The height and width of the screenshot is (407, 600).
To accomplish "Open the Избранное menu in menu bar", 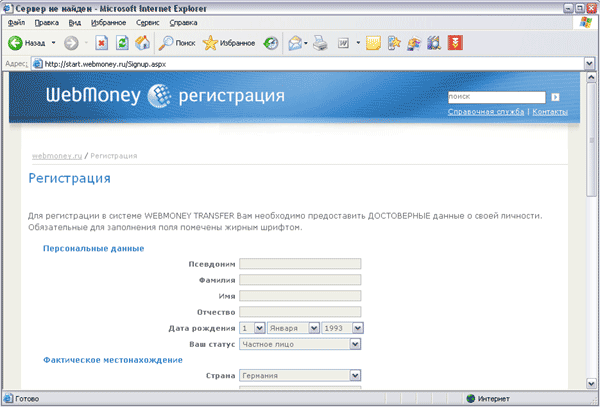I will coord(108,23).
